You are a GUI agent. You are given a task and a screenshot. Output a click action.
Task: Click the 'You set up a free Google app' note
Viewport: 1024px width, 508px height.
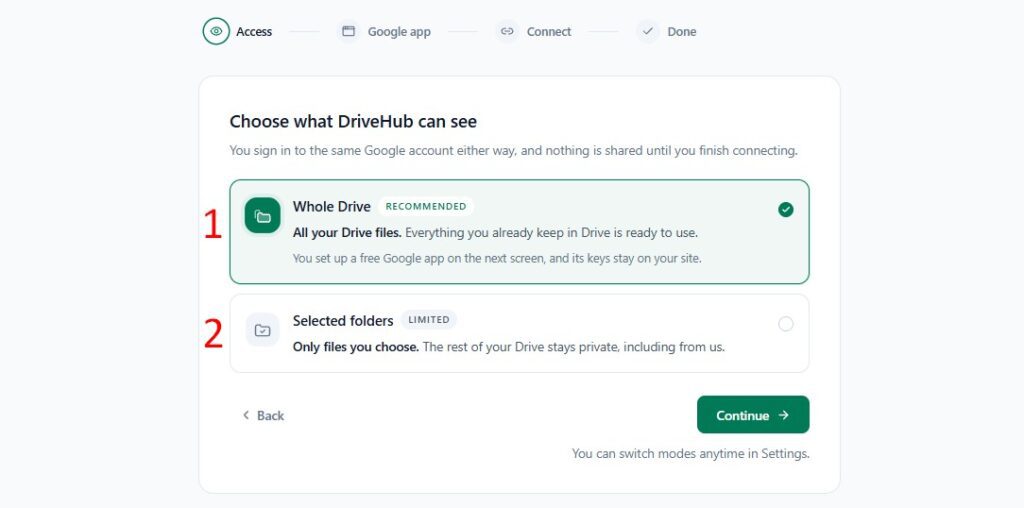pyautogui.click(x=497, y=258)
